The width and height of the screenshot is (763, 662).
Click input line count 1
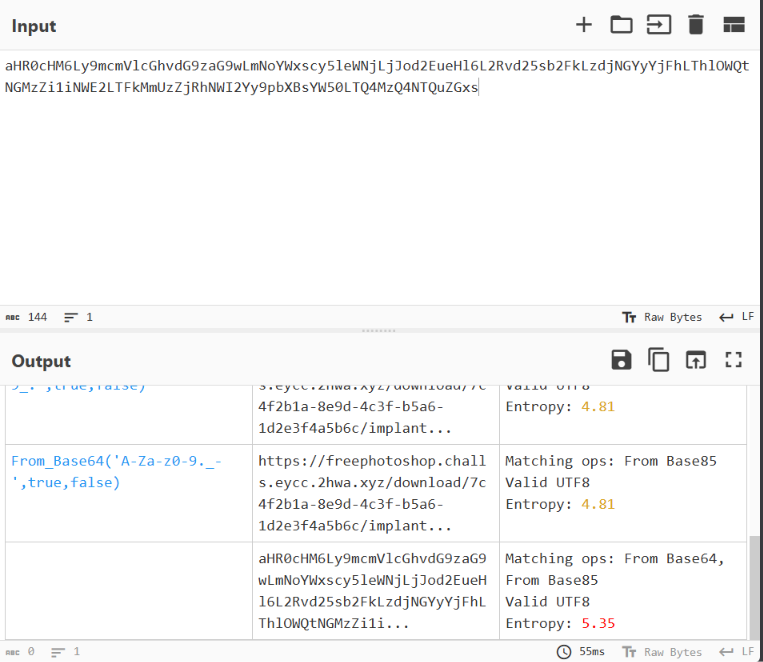tap(78, 317)
